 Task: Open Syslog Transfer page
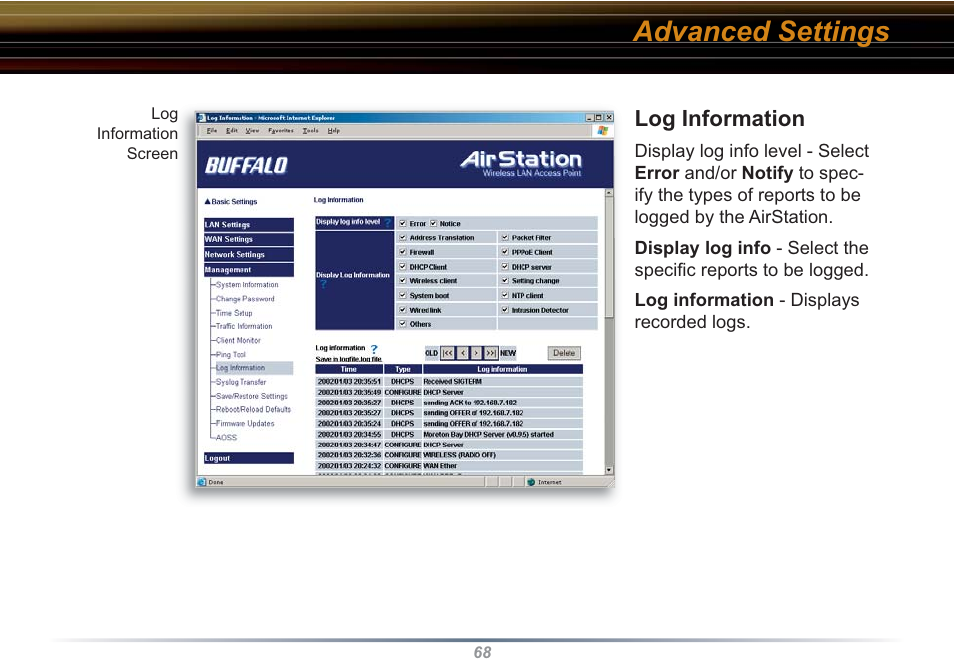241,382
